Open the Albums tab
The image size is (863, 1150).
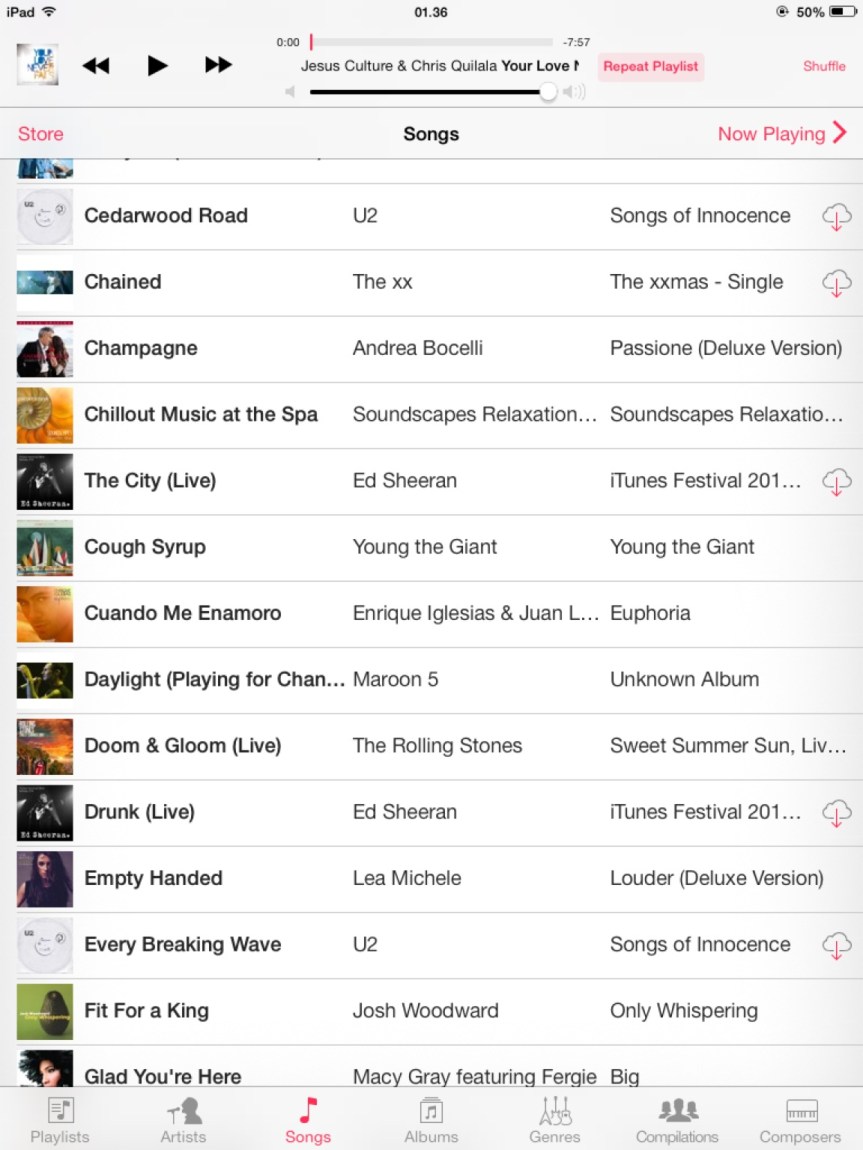(x=431, y=1120)
